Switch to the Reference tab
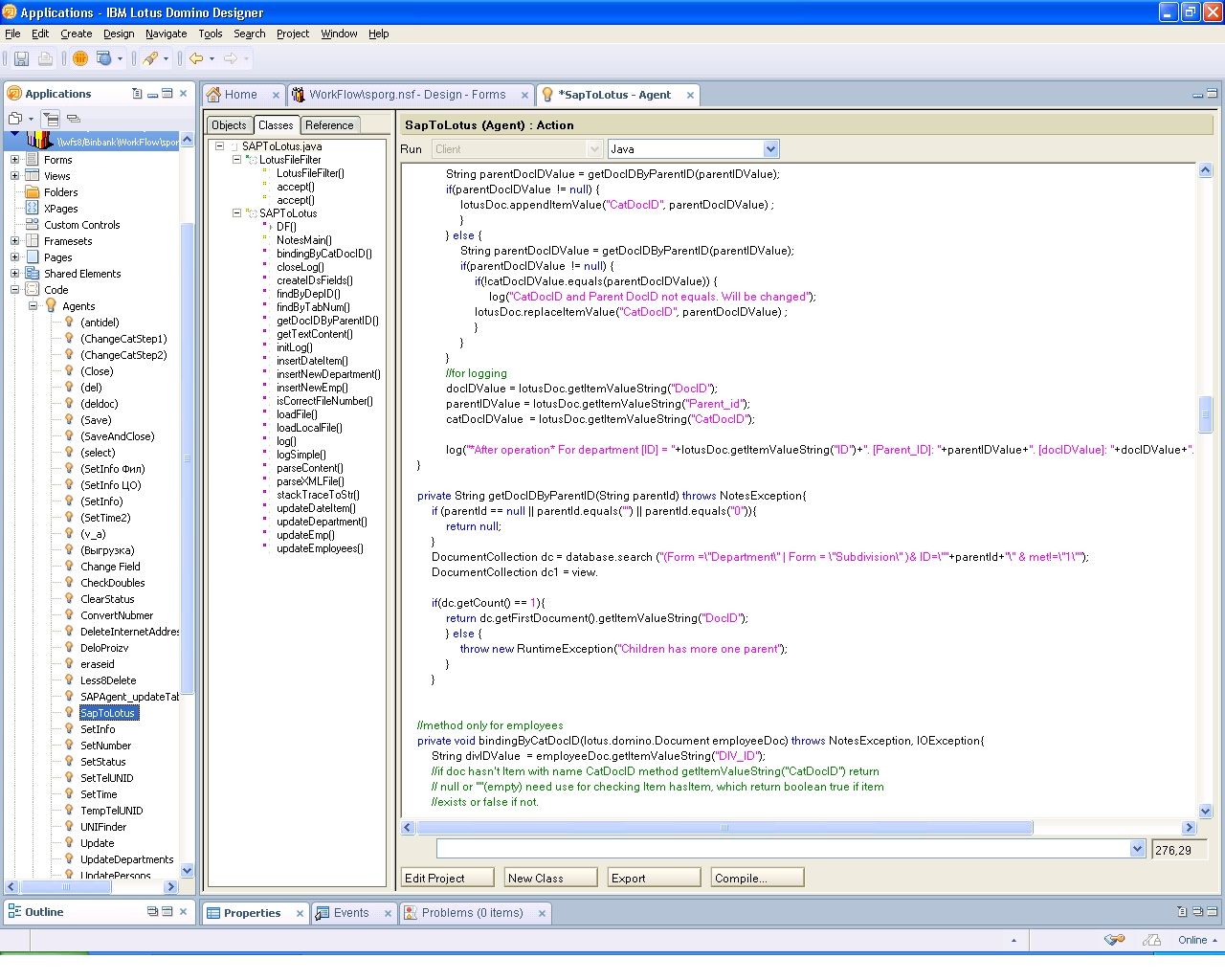 pyautogui.click(x=329, y=125)
